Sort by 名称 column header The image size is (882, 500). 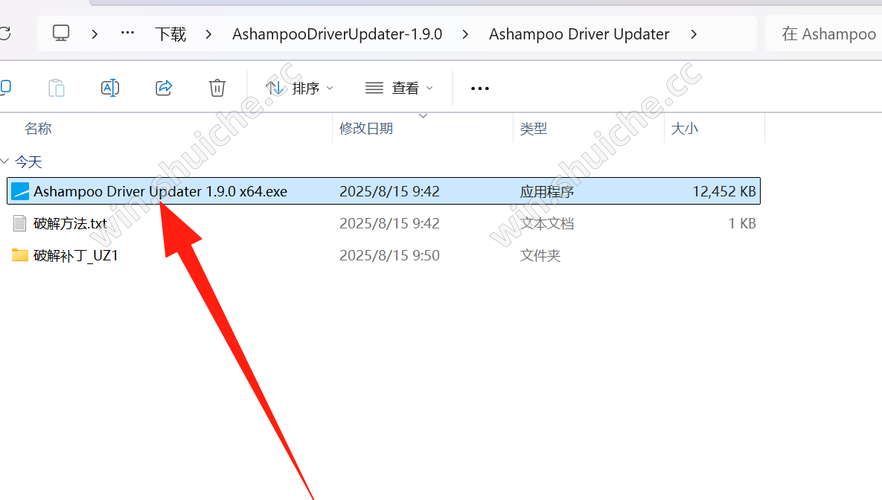38,129
